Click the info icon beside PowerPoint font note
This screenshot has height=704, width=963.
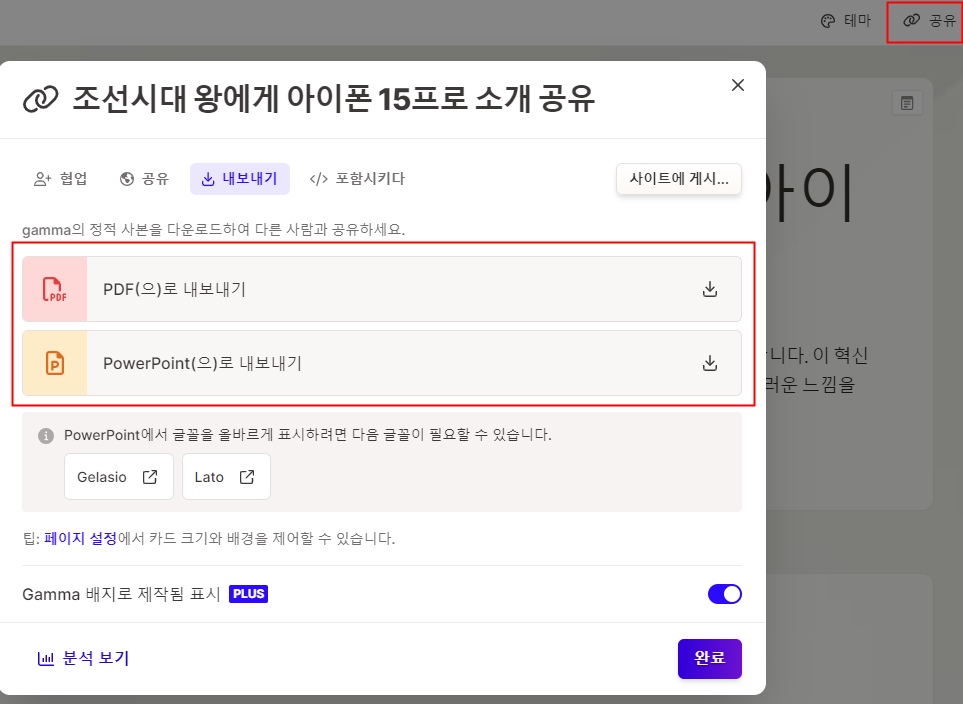pyautogui.click(x=45, y=436)
